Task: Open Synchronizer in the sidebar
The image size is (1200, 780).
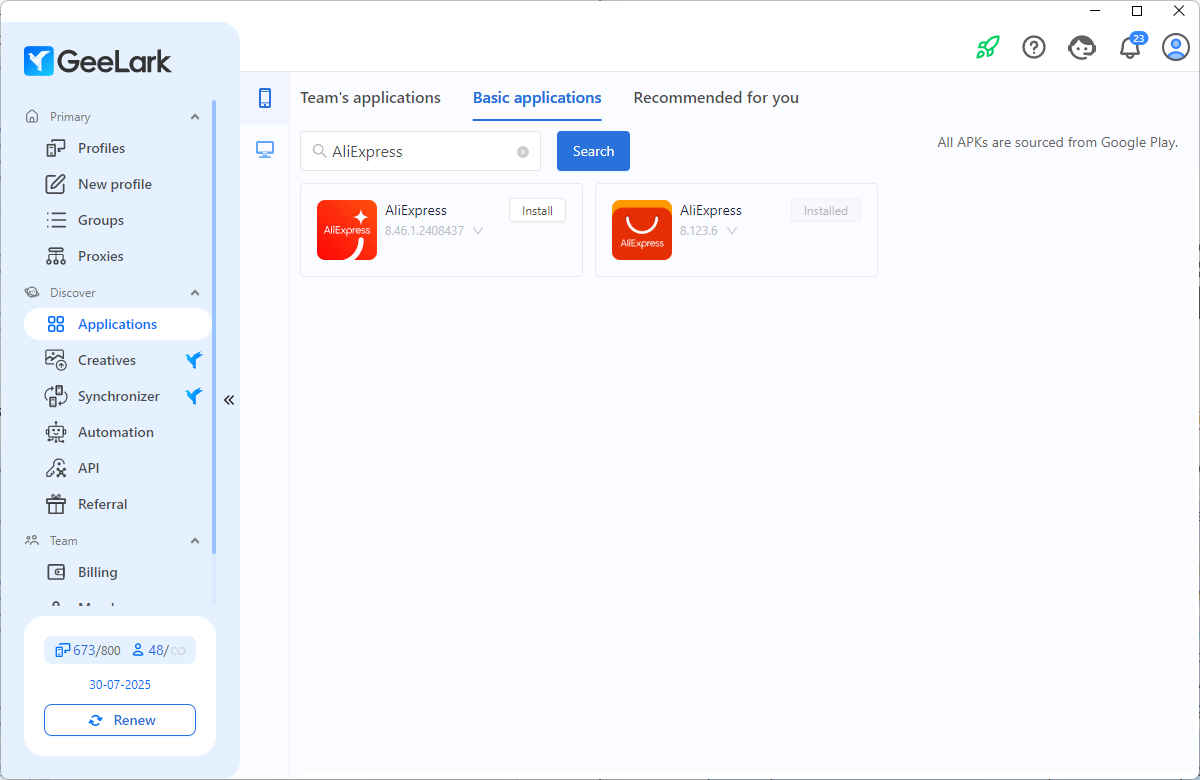Action: point(118,396)
